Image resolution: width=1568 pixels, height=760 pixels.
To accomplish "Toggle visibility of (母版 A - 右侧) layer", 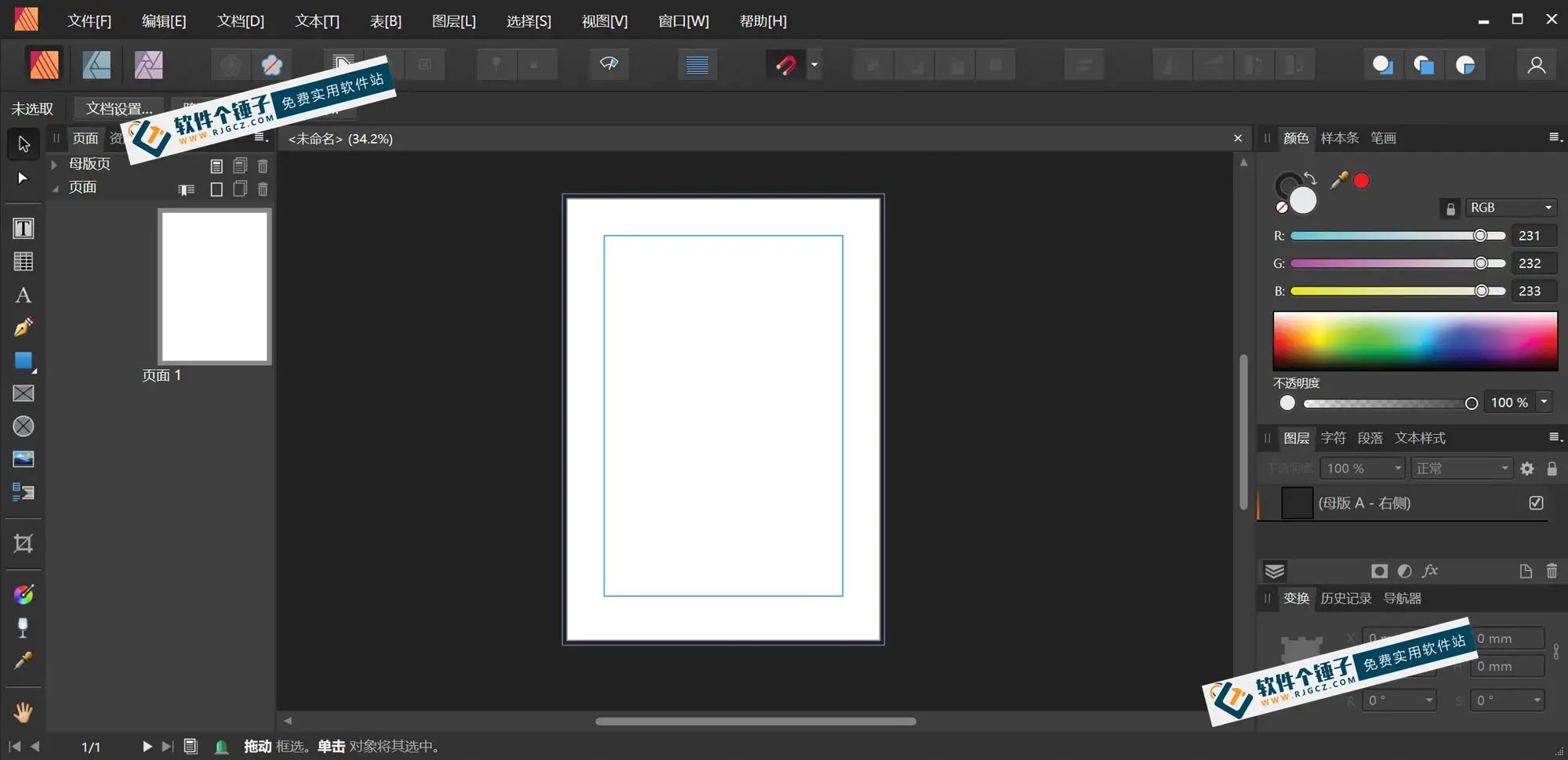I will click(1535, 503).
